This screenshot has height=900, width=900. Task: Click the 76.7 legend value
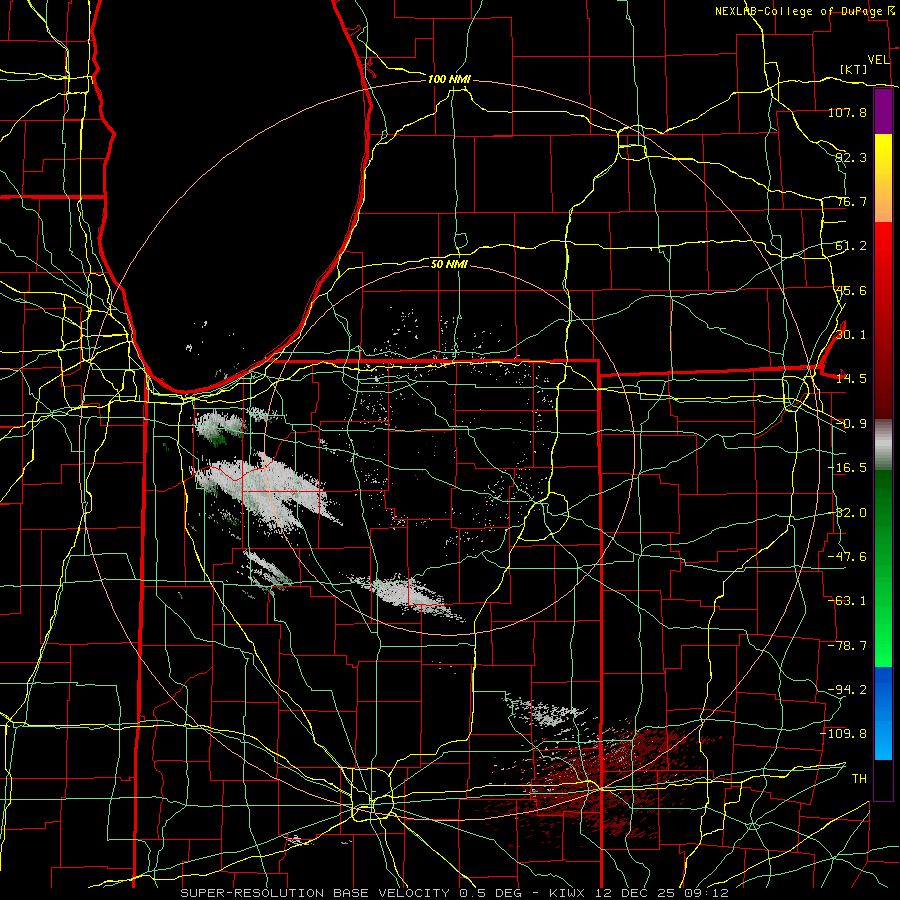click(851, 201)
